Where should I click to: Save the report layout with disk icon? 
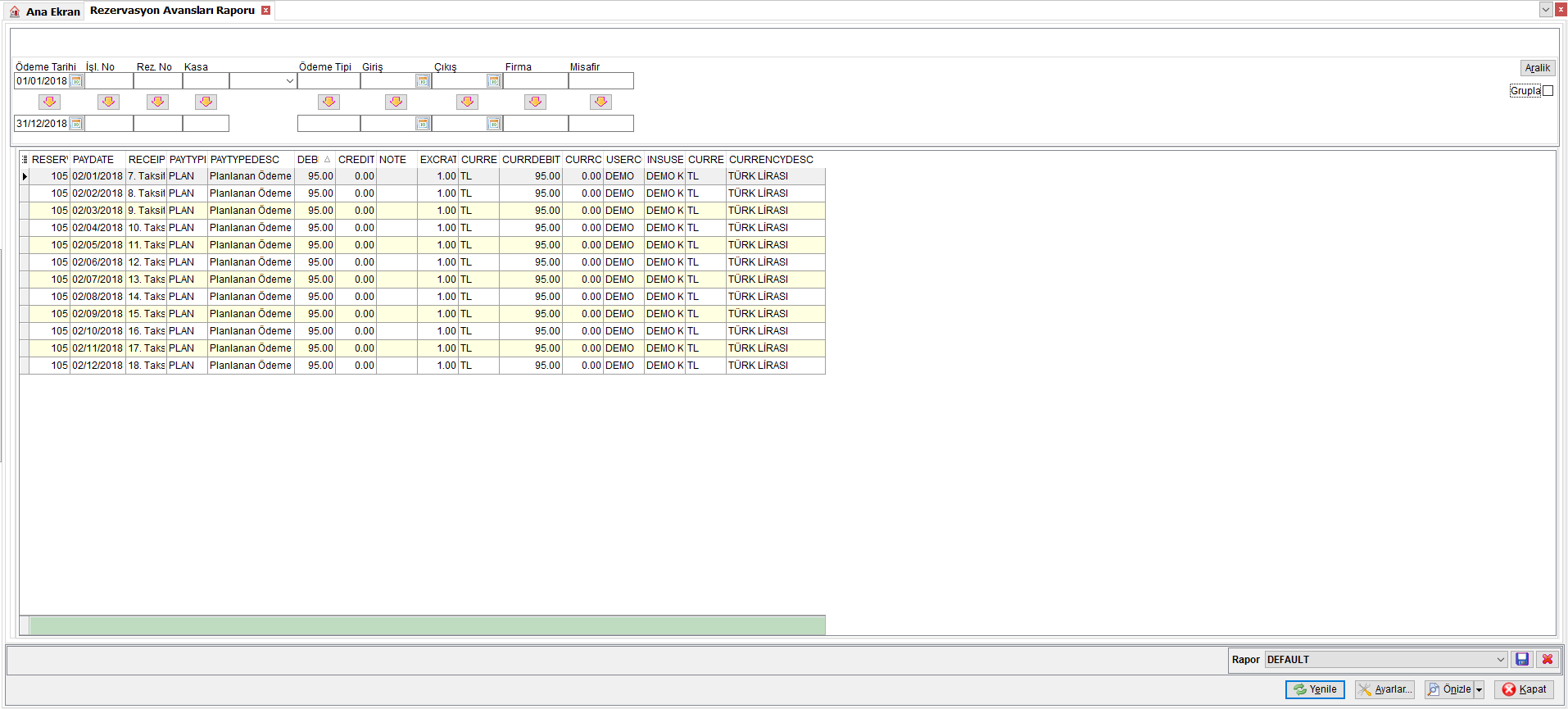(x=1522, y=659)
